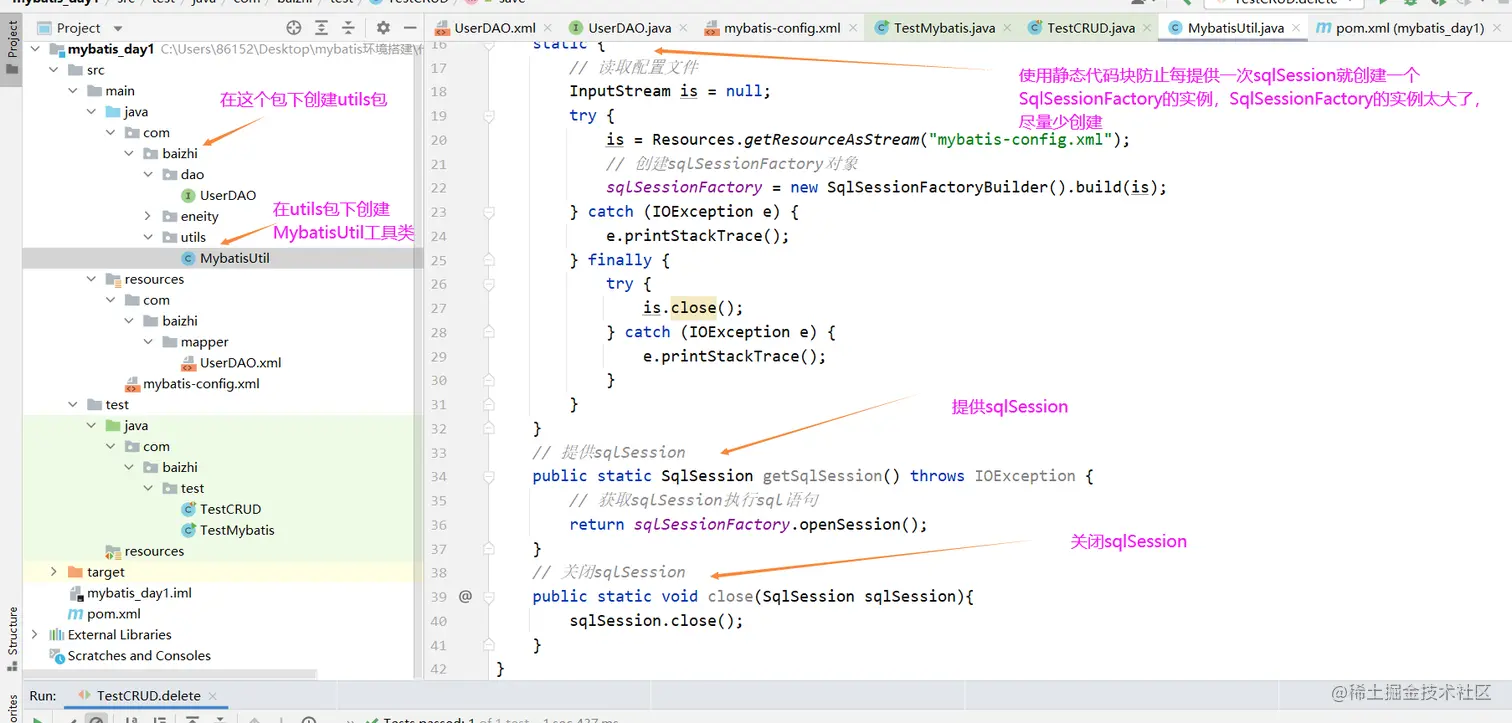Collapse the main folder node
1512x723 pixels.
[73, 91]
